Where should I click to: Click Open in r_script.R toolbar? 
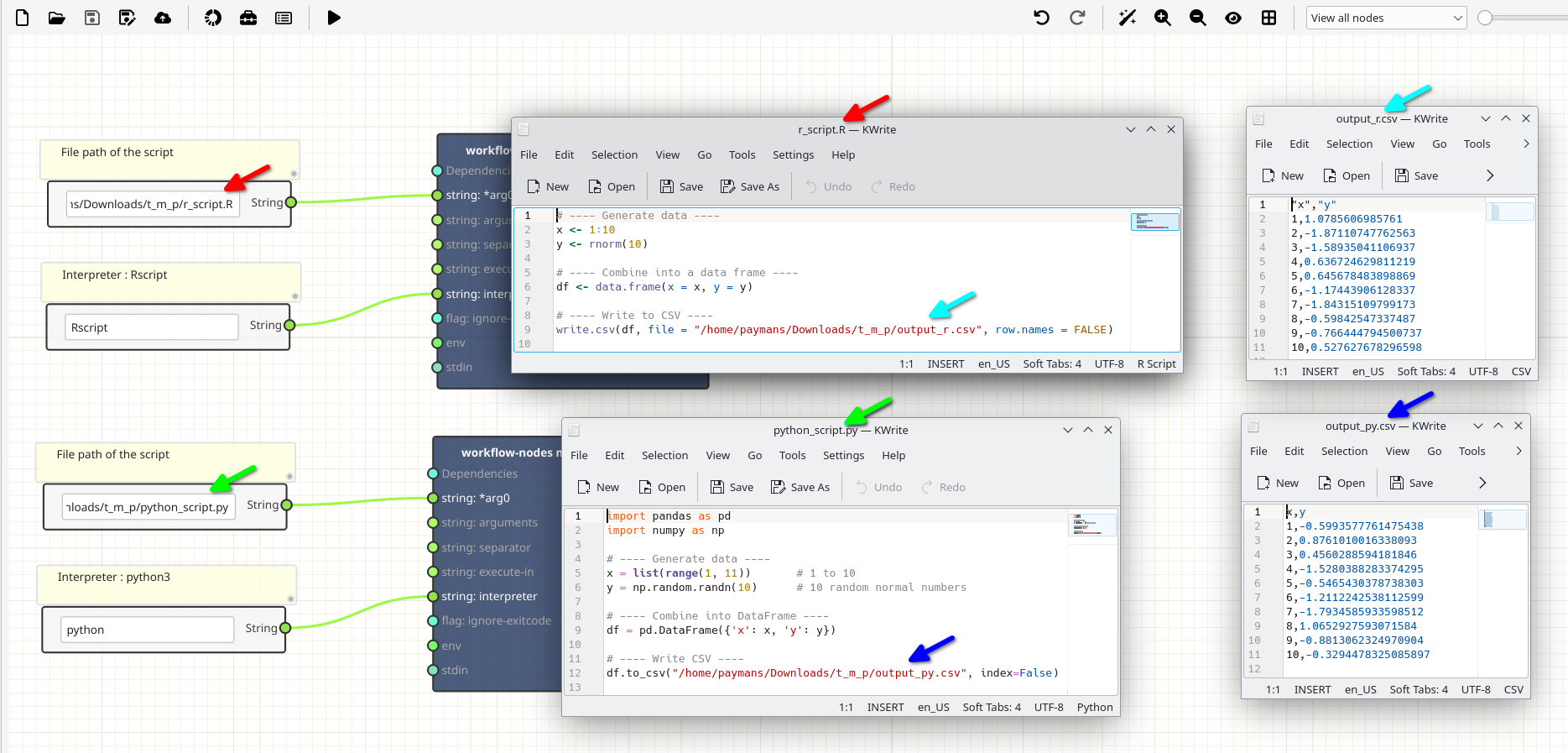[612, 186]
